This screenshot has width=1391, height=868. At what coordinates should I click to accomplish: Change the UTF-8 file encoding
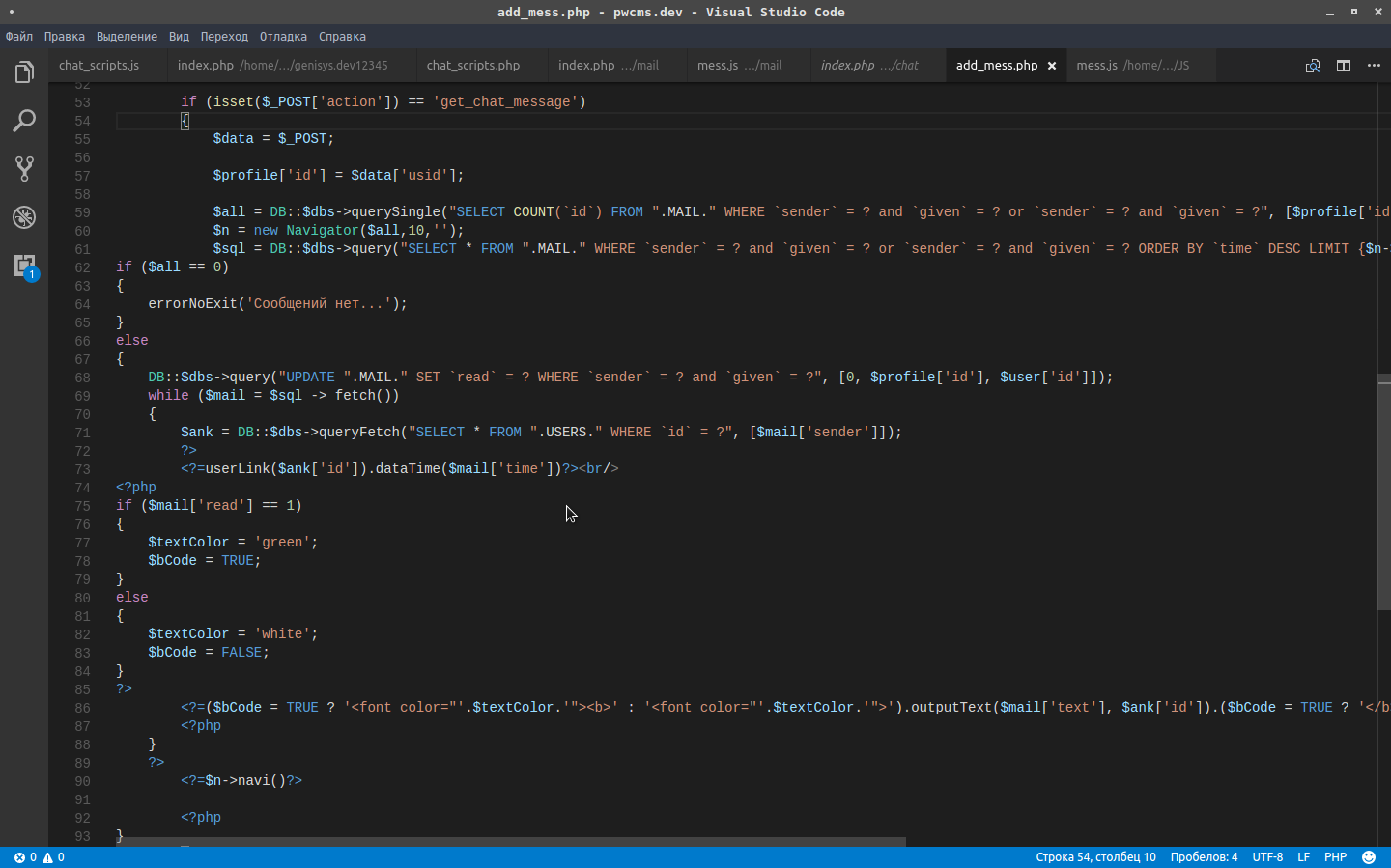tap(1267, 857)
